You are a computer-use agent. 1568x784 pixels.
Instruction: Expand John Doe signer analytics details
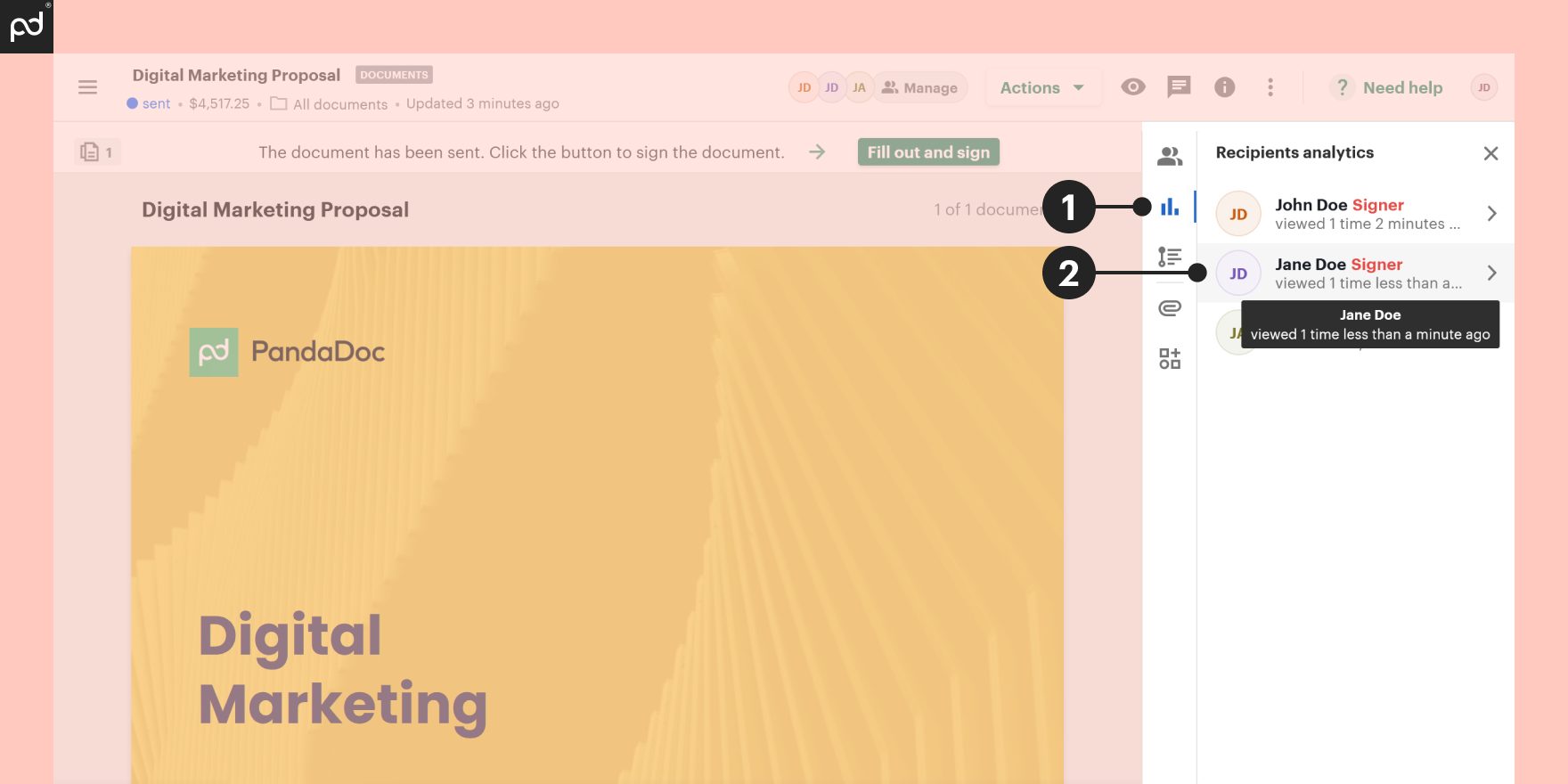(1490, 214)
